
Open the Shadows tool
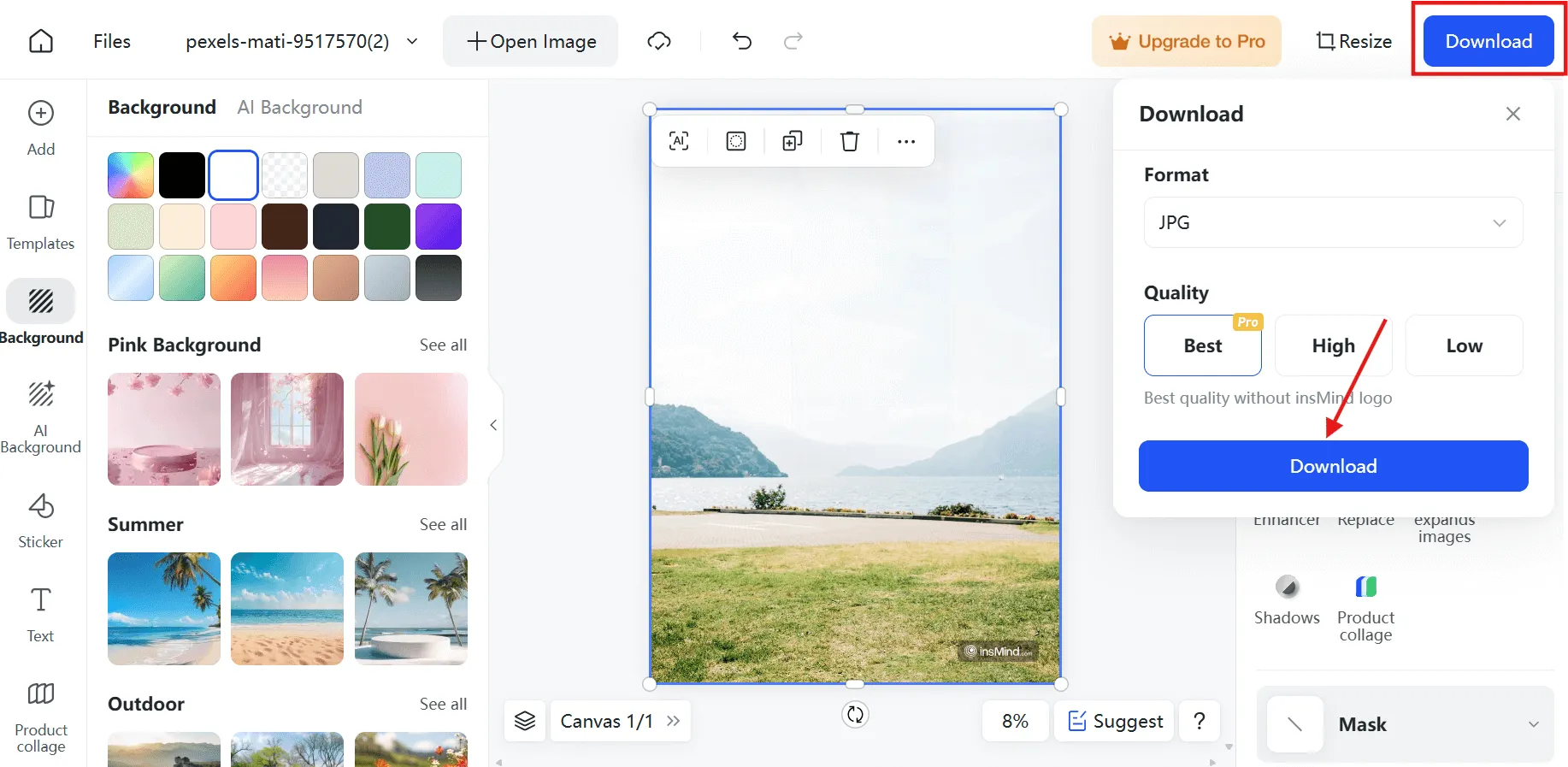click(x=1287, y=600)
